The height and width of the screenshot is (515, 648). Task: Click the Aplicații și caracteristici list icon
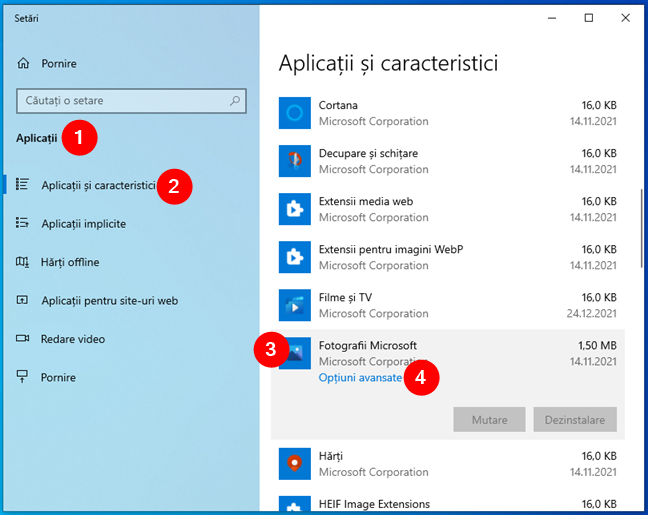[x=22, y=184]
